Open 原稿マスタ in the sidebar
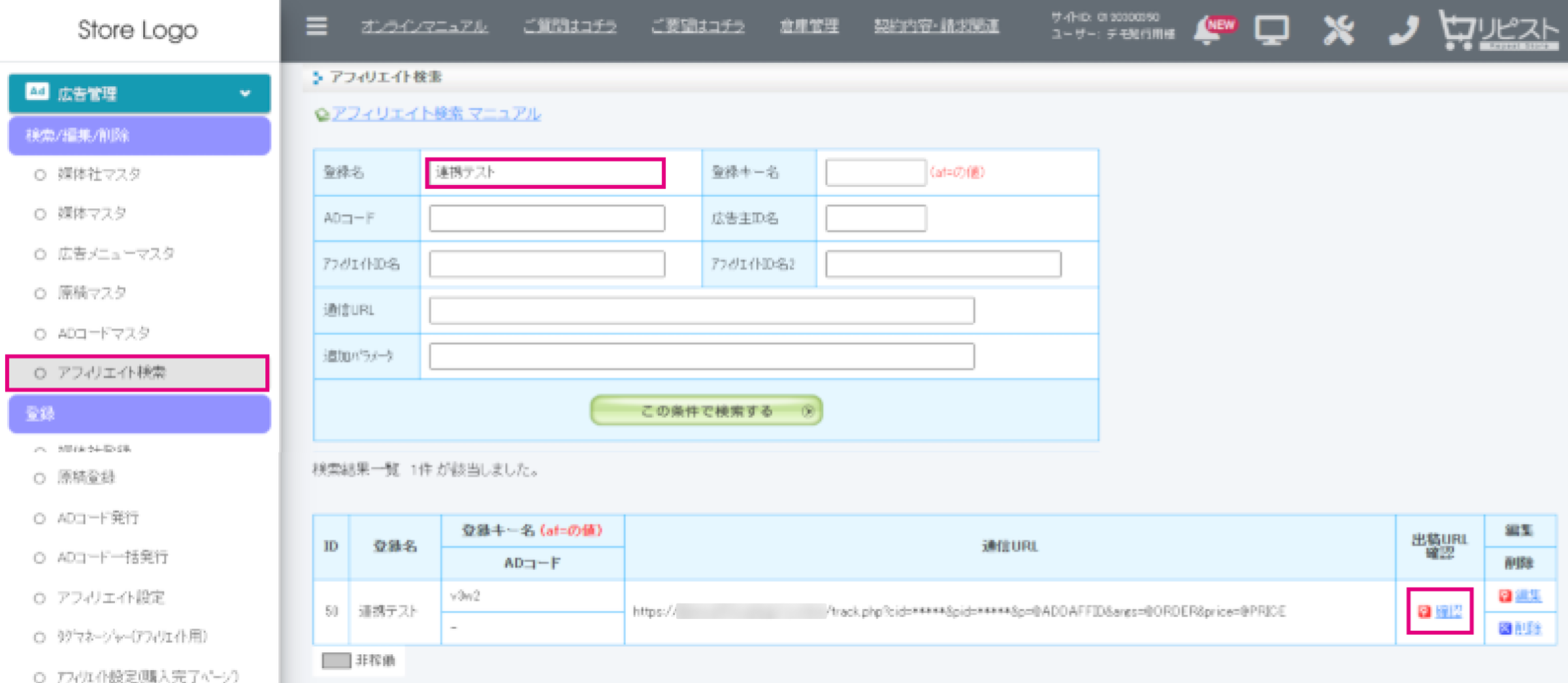The image size is (1568, 683). [92, 293]
